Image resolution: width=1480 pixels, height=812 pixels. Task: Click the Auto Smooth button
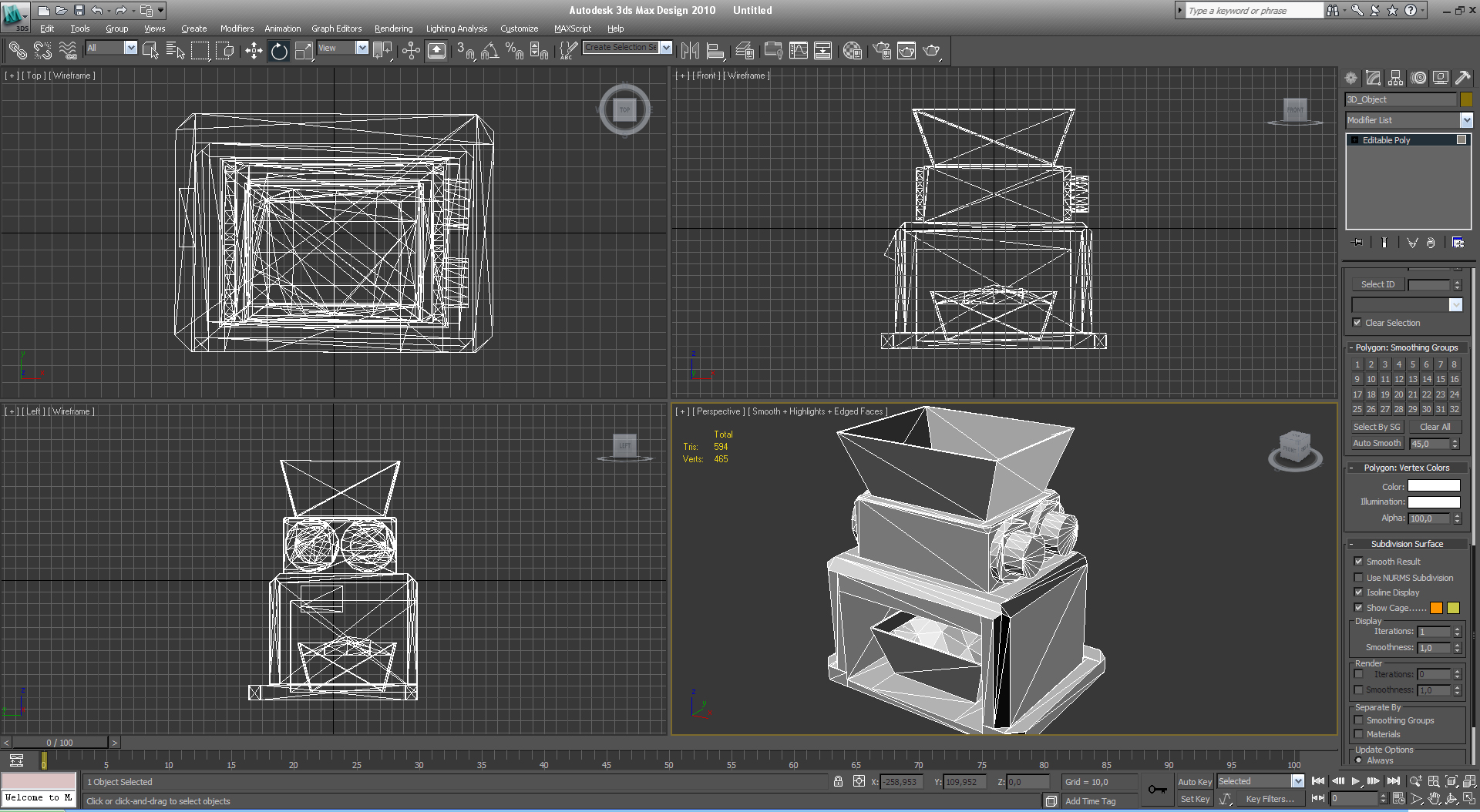pos(1377,443)
